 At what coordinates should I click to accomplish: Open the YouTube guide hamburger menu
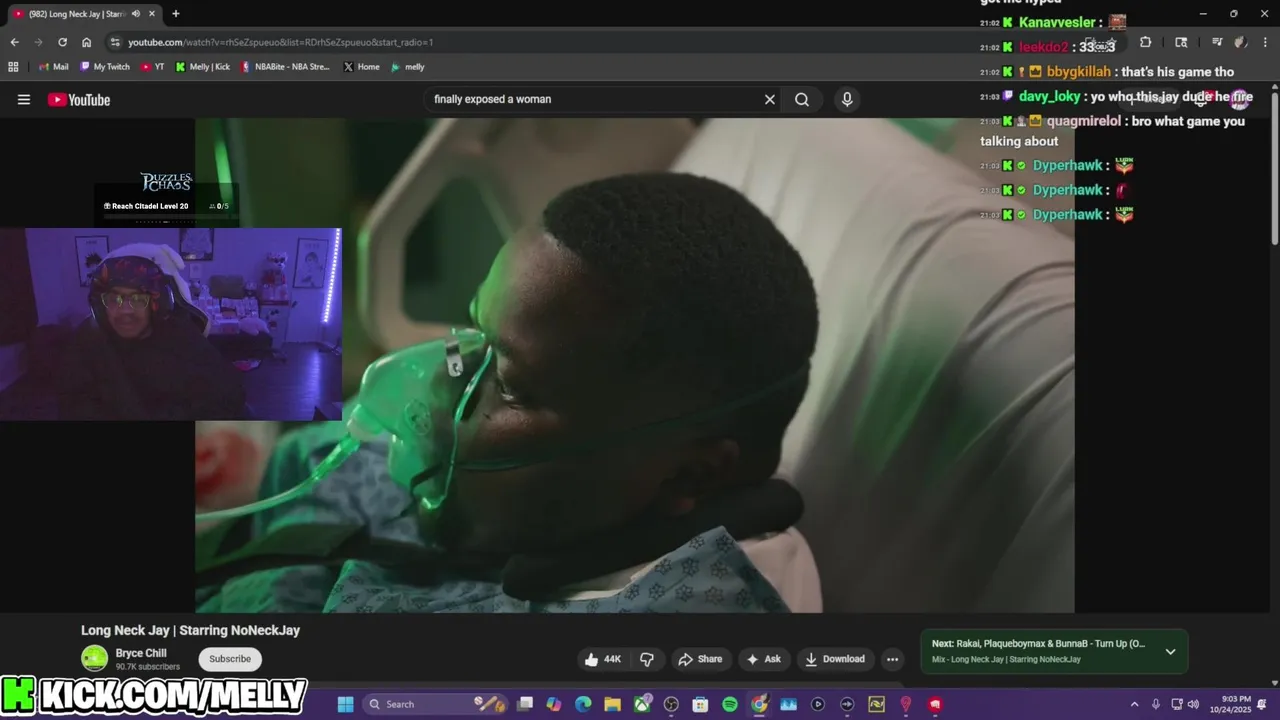24,99
